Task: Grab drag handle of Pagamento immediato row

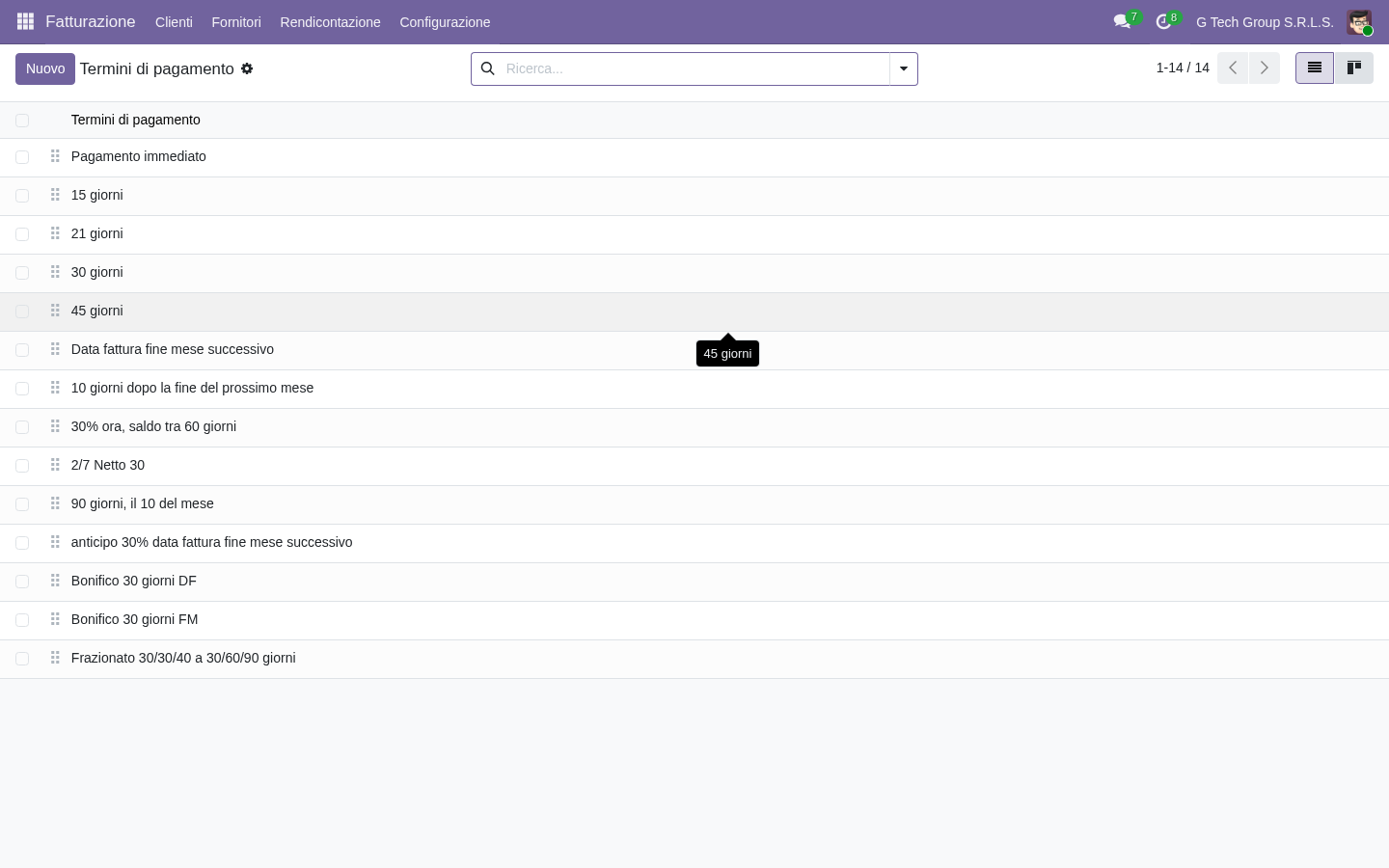Action: click(55, 156)
